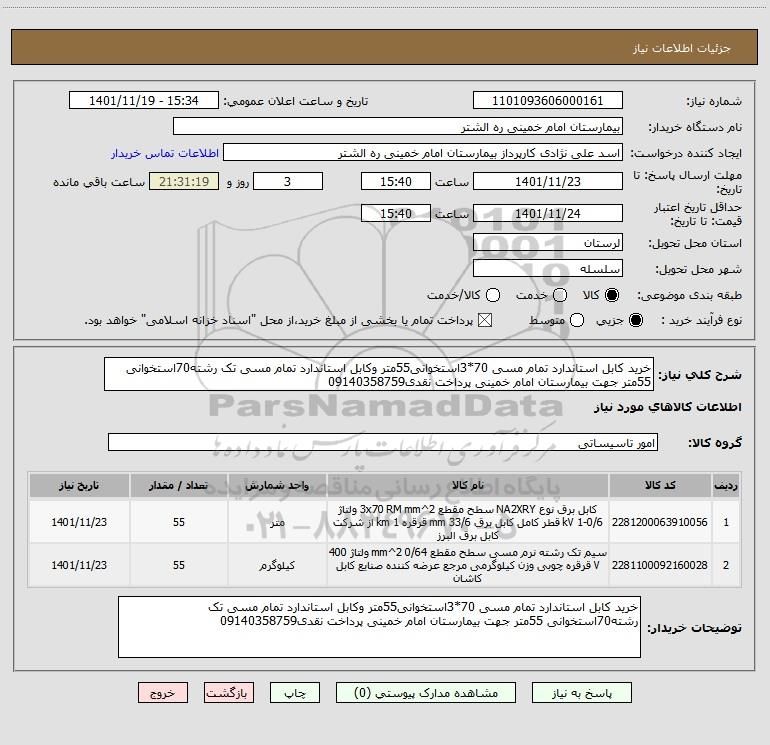770x745 pixels.
Task: Click the استان محل تحویل field لرستان
Action: click(548, 242)
